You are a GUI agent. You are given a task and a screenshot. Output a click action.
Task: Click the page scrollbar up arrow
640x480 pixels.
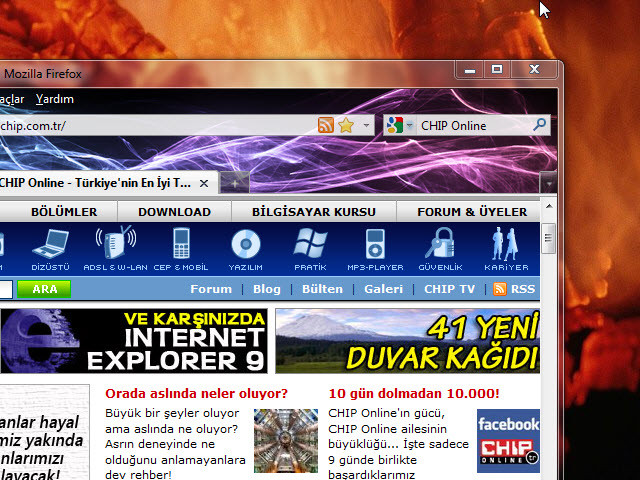(x=549, y=206)
